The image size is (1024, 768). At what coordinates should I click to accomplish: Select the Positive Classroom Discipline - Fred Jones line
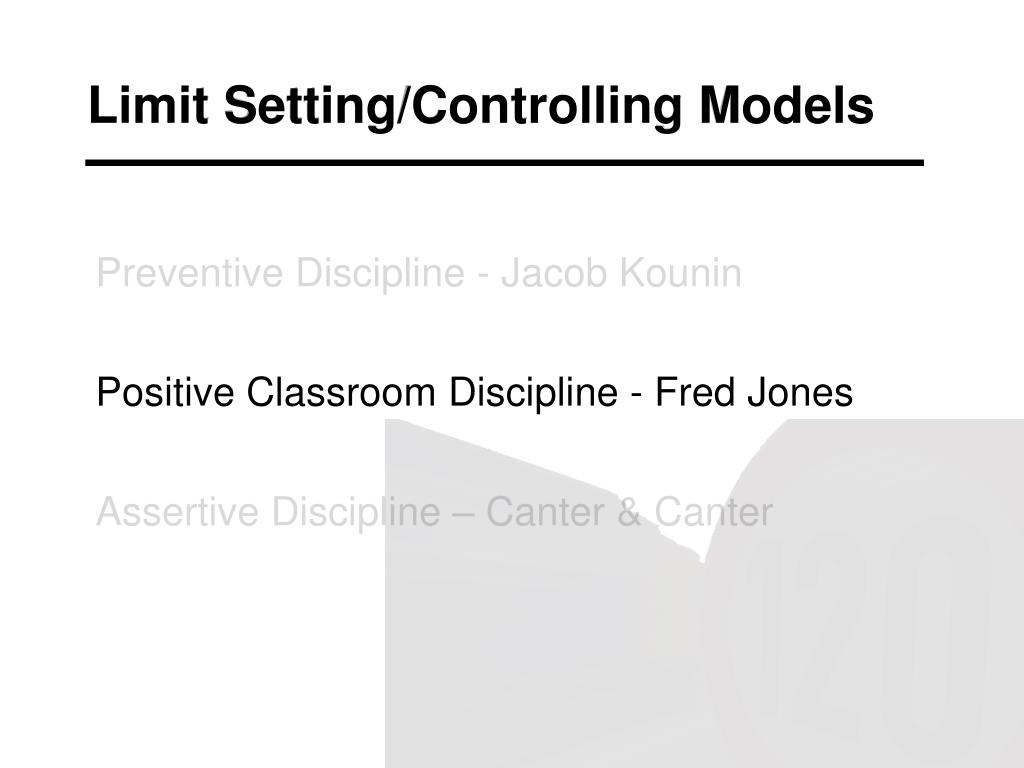[x=474, y=393]
